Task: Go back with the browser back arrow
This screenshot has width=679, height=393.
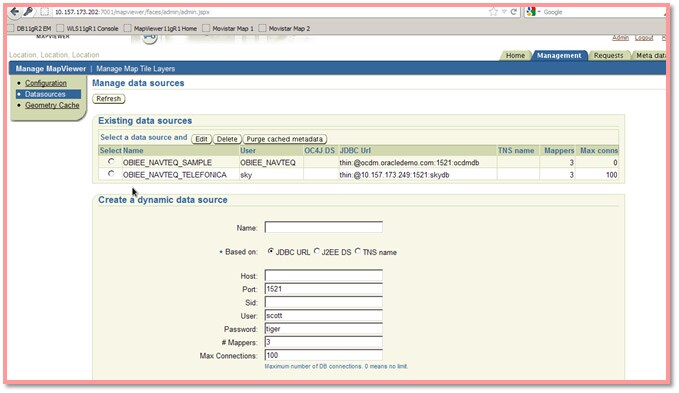Action: tap(14, 12)
